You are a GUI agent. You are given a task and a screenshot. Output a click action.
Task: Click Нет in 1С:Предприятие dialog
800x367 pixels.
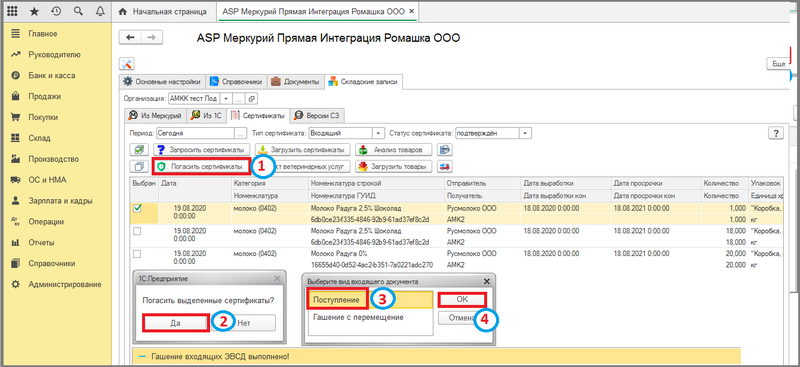[x=244, y=323]
